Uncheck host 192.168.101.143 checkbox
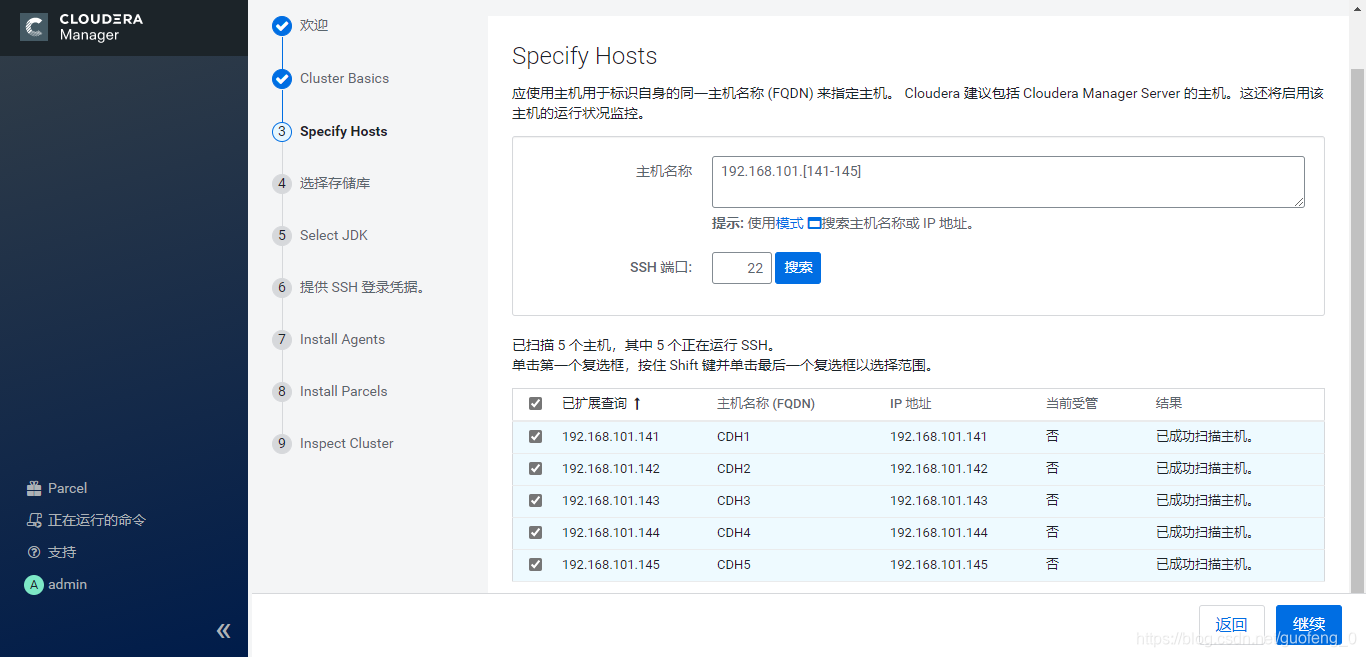Image resolution: width=1366 pixels, height=657 pixels. point(535,500)
